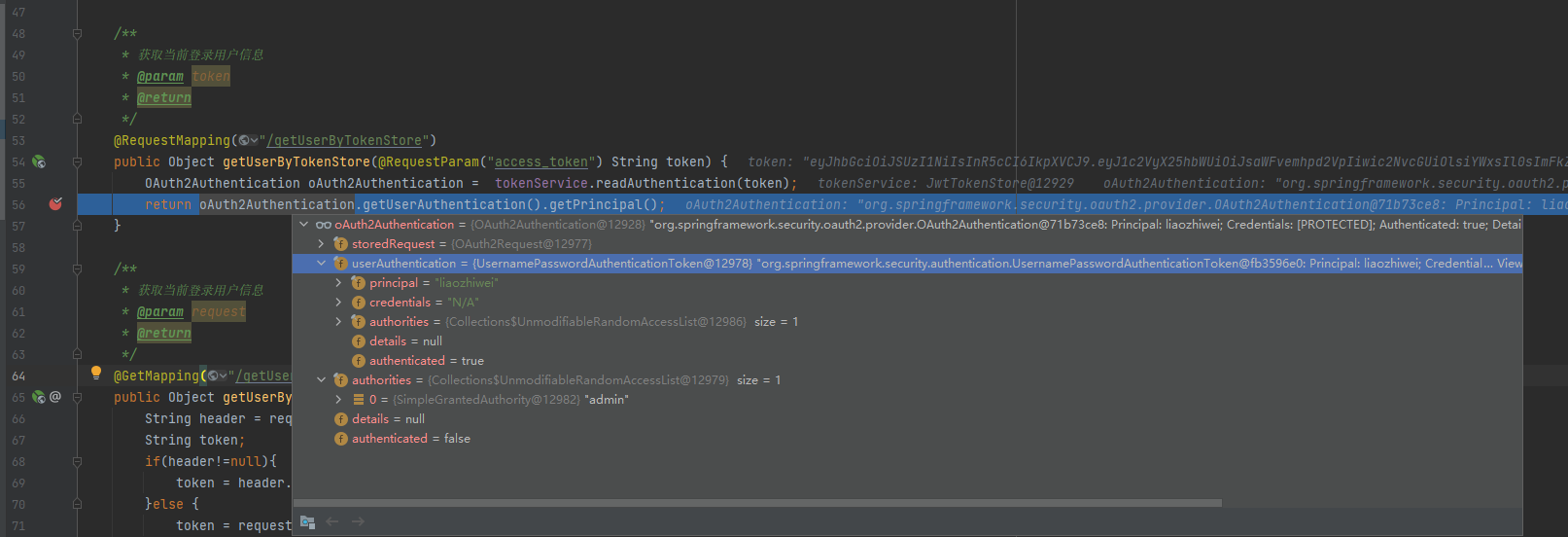The height and width of the screenshot is (537, 1568).
Task: Click the horizontal scrollbar in the evaluation popup
Action: click(759, 503)
